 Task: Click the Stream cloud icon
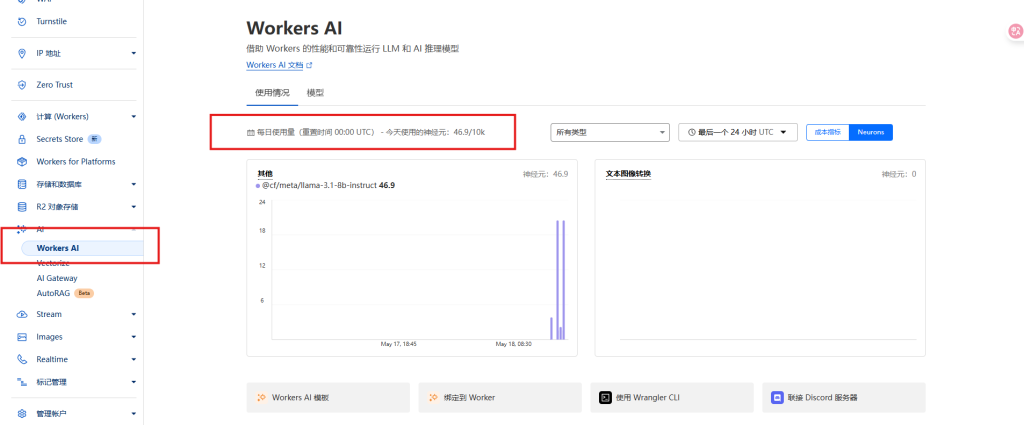click(22, 314)
